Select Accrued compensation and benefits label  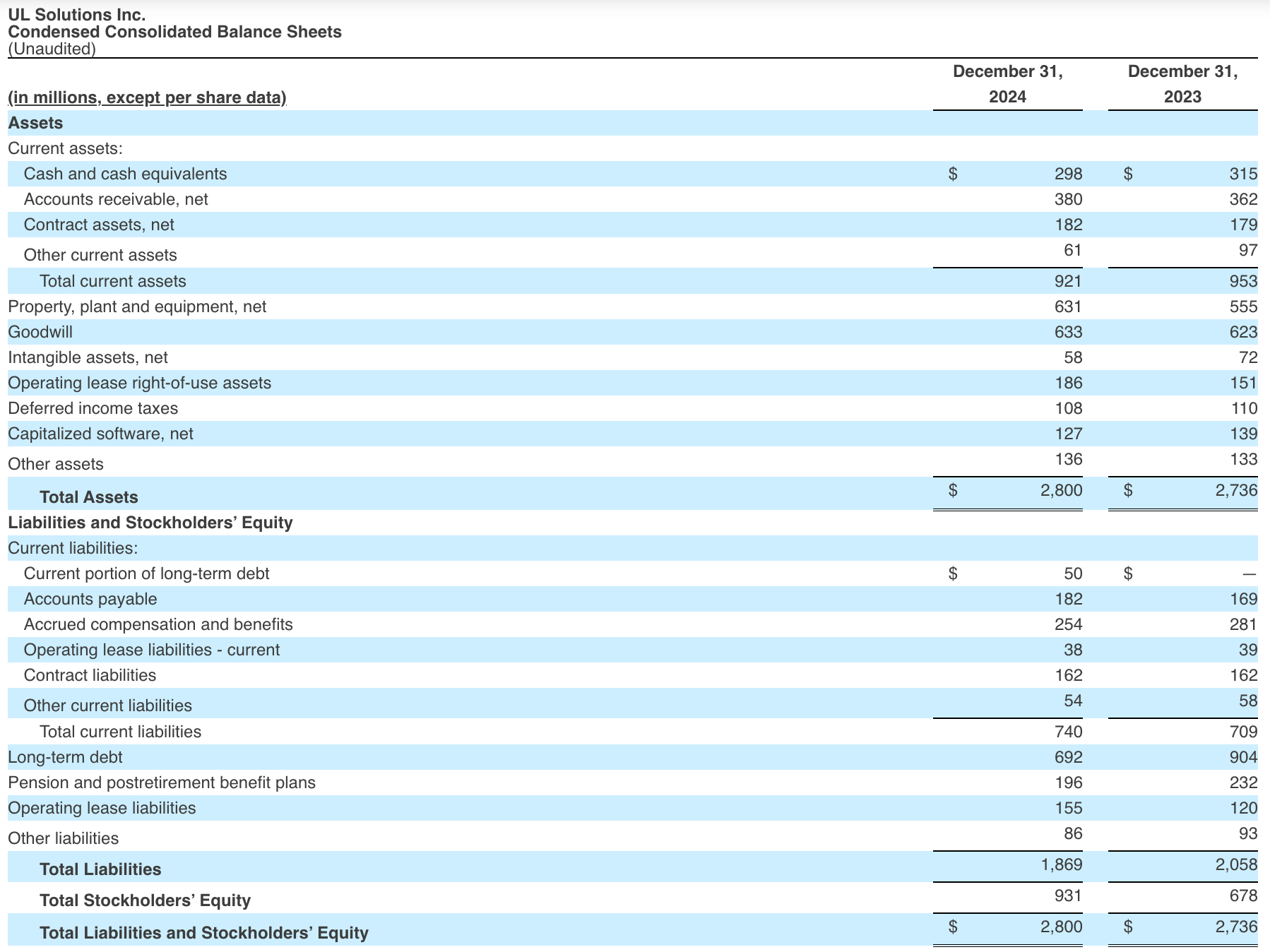[158, 624]
